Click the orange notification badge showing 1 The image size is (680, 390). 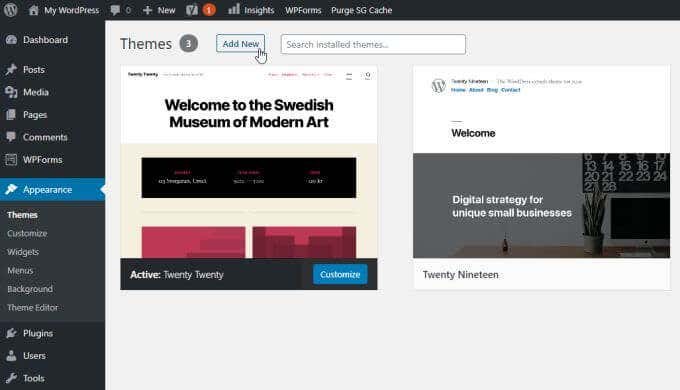209,10
